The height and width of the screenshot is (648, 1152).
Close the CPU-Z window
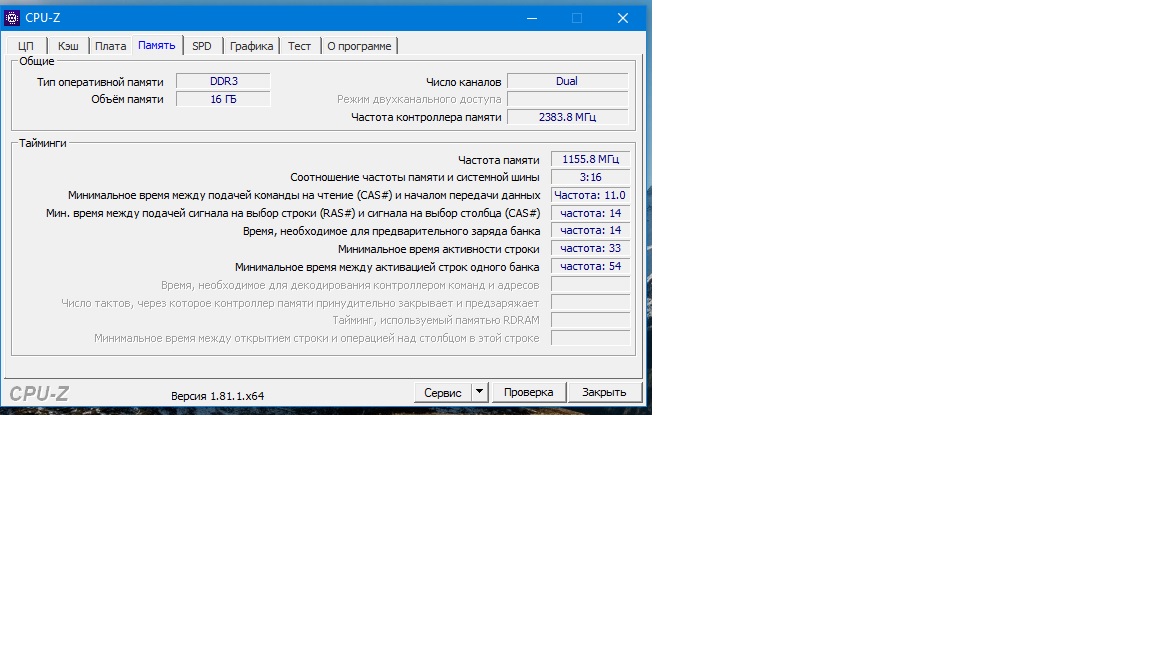tap(622, 18)
